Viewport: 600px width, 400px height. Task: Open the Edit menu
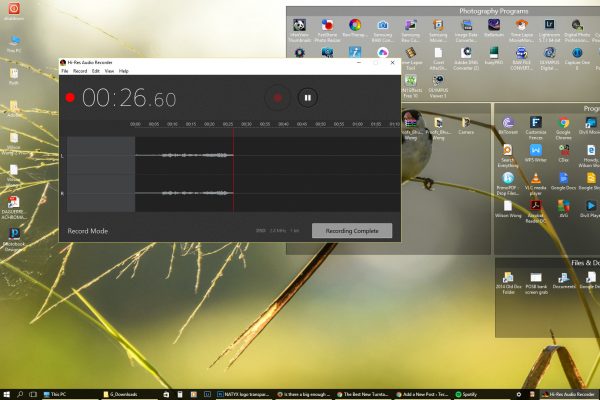click(x=96, y=71)
